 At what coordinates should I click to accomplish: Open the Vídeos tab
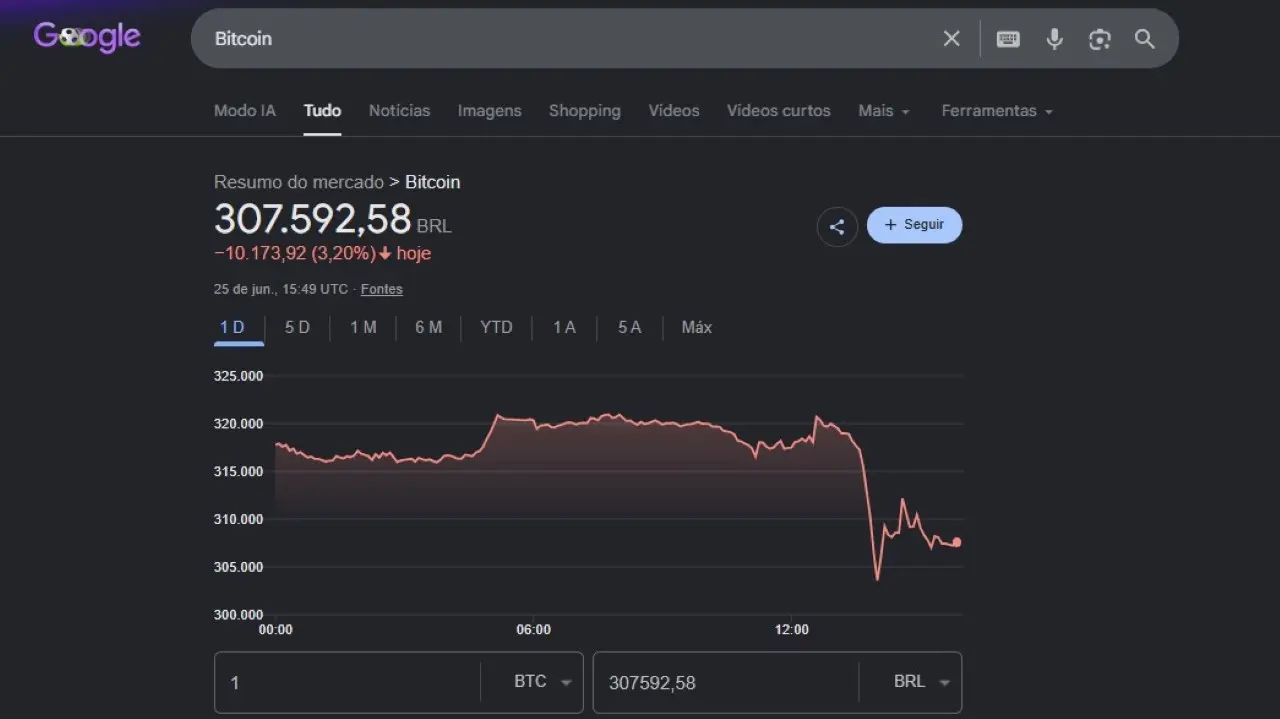pos(674,111)
